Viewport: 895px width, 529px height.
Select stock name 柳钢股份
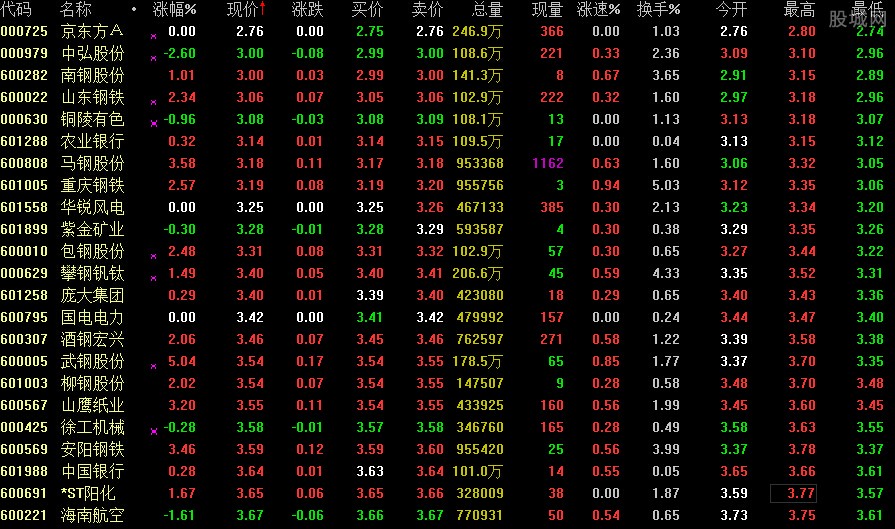(x=92, y=383)
